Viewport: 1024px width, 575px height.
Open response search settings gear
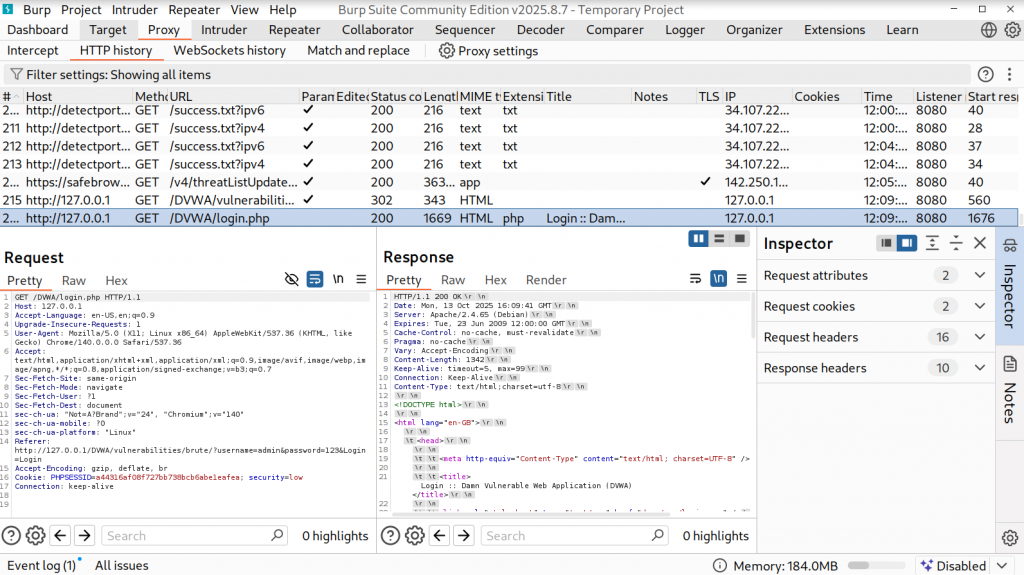(x=415, y=536)
